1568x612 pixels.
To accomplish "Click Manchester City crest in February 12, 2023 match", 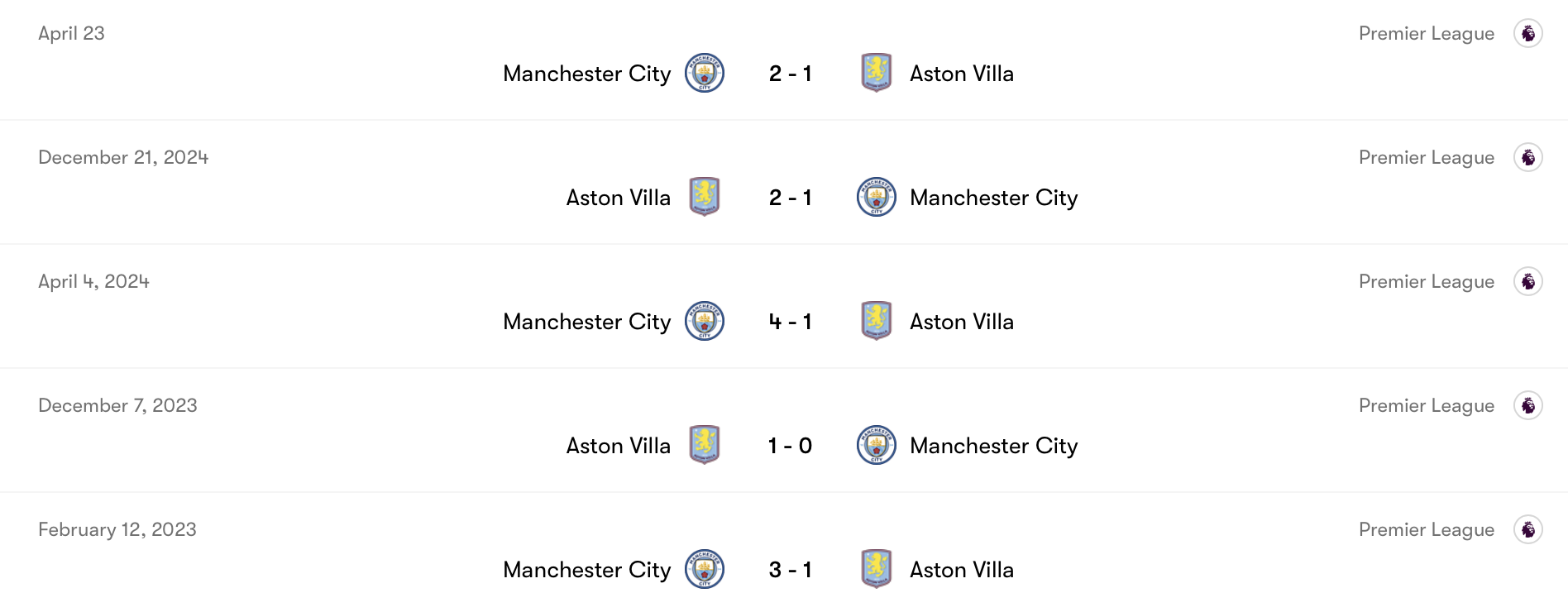I will point(705,569).
